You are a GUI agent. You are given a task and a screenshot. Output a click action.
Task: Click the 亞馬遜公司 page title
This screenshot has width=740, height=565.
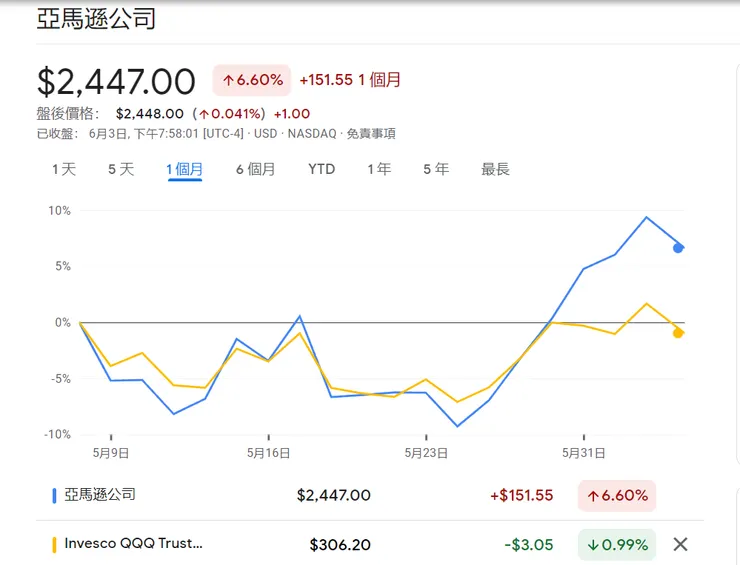coord(96,19)
